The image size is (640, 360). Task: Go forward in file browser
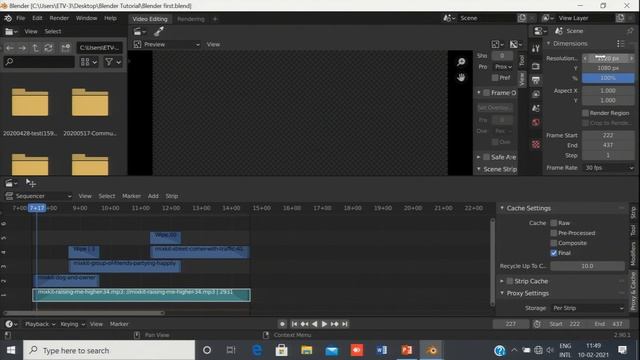pos(22,48)
